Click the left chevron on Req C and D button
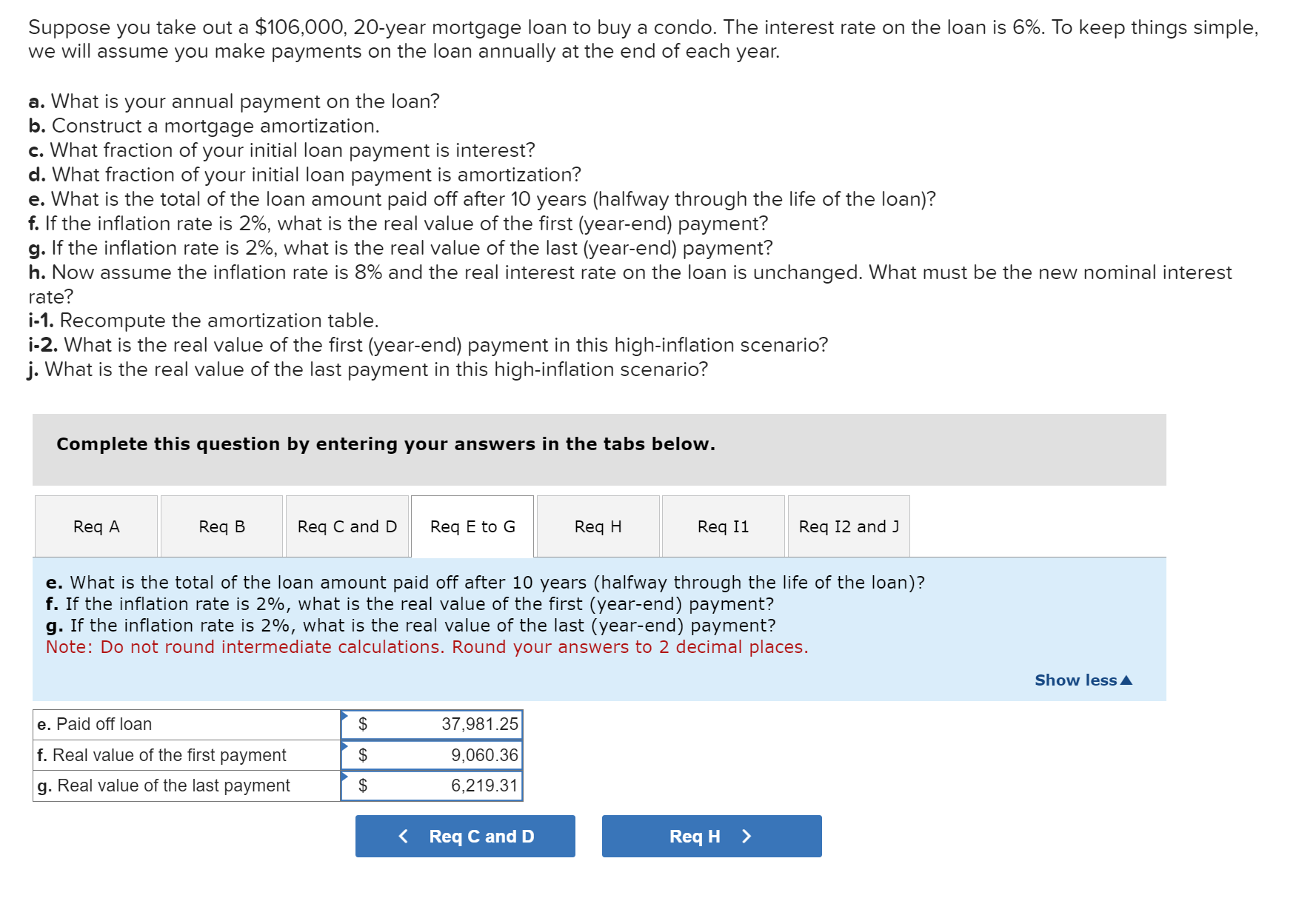The image size is (1316, 901). coord(404,836)
